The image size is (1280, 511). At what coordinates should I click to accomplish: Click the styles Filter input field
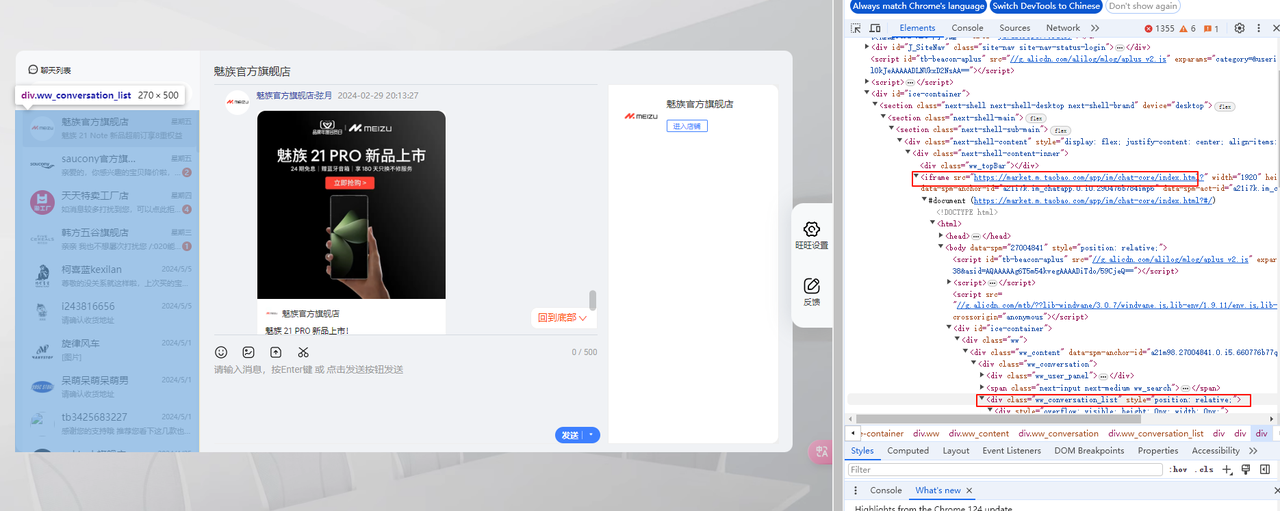pyautogui.click(x=1007, y=469)
